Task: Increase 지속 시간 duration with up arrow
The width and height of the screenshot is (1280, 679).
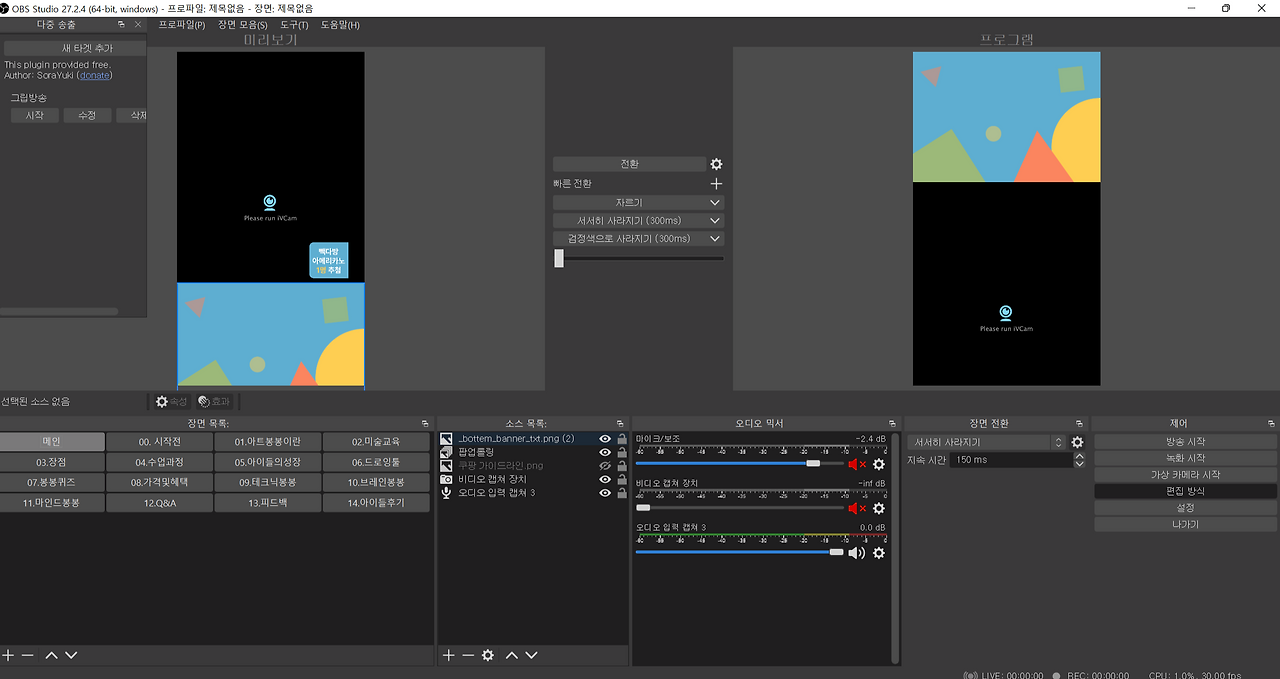Action: pos(1079,456)
